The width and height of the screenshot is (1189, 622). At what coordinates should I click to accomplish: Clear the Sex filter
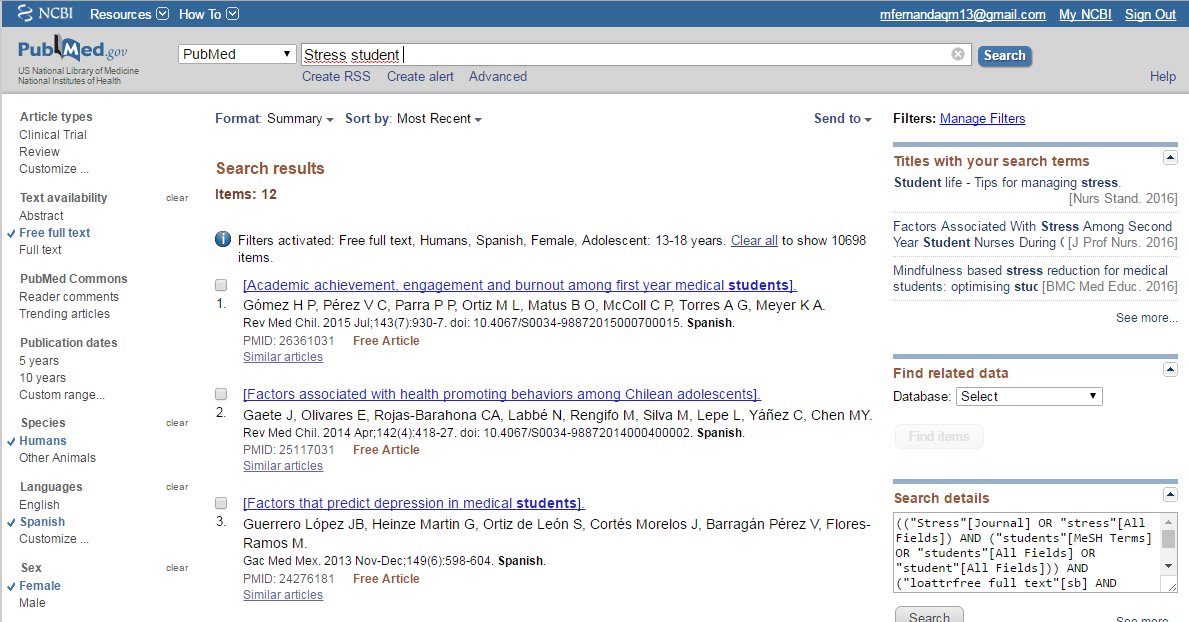coord(177,568)
